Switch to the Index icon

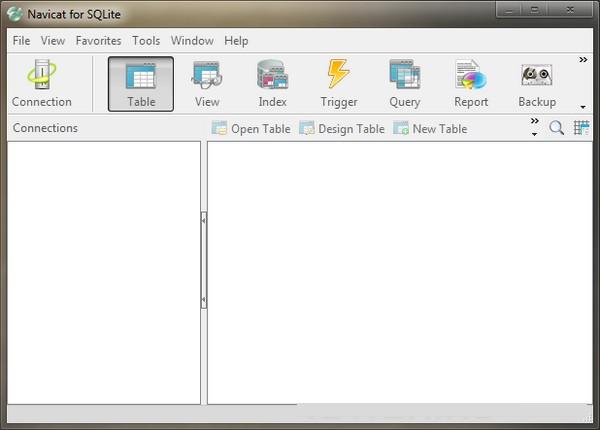(272, 83)
